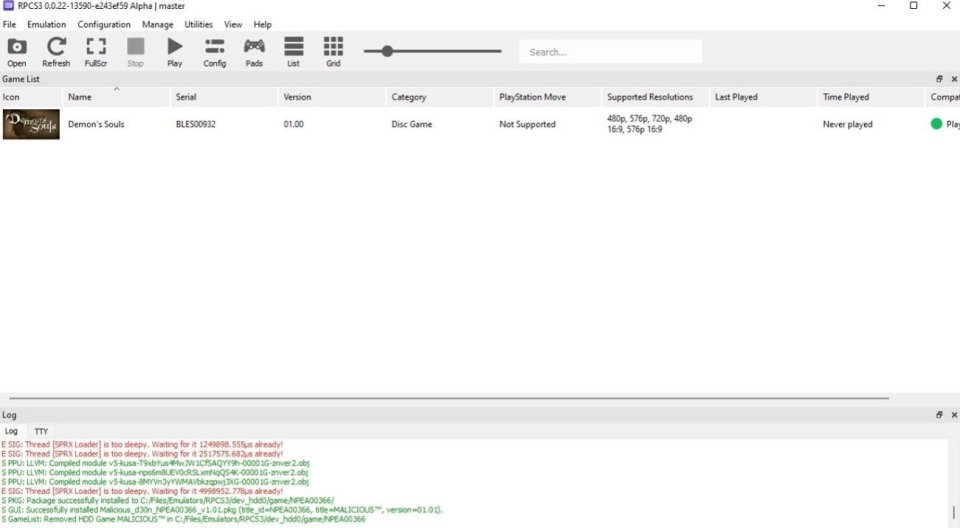Open the Config settings icon
This screenshot has width=960, height=528.
click(x=214, y=51)
